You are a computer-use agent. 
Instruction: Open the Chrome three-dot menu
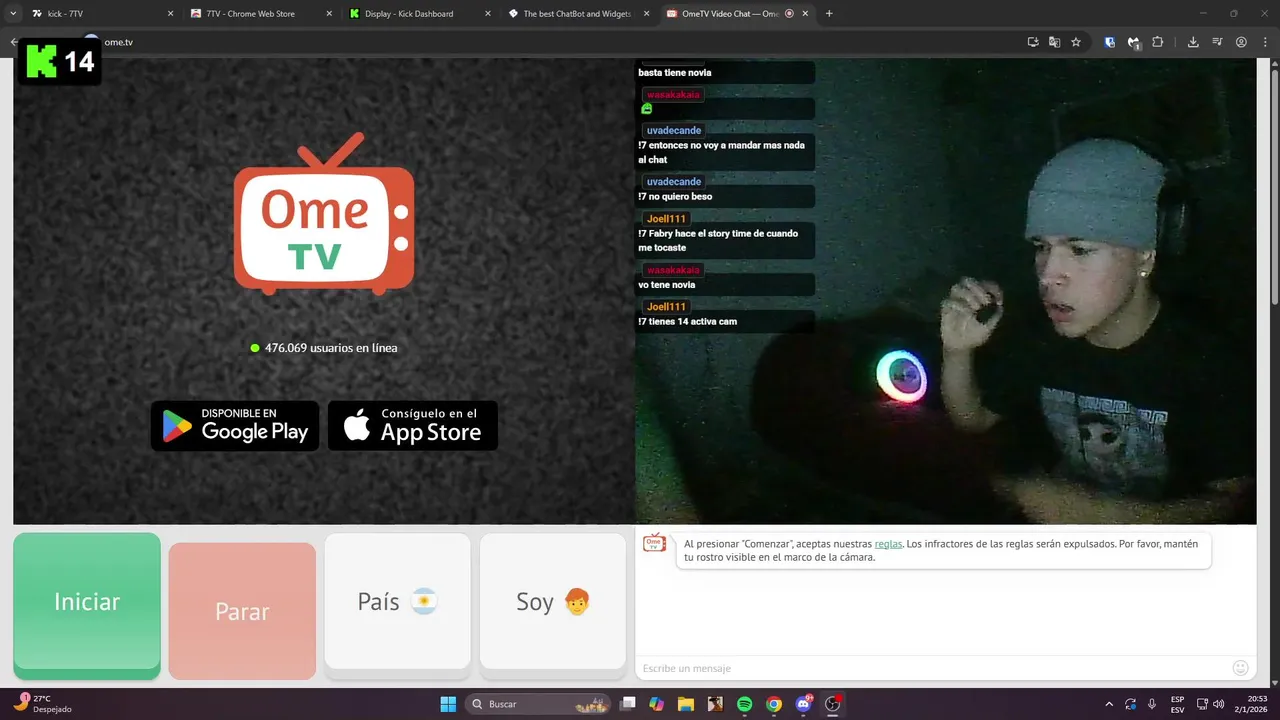tap(1265, 42)
